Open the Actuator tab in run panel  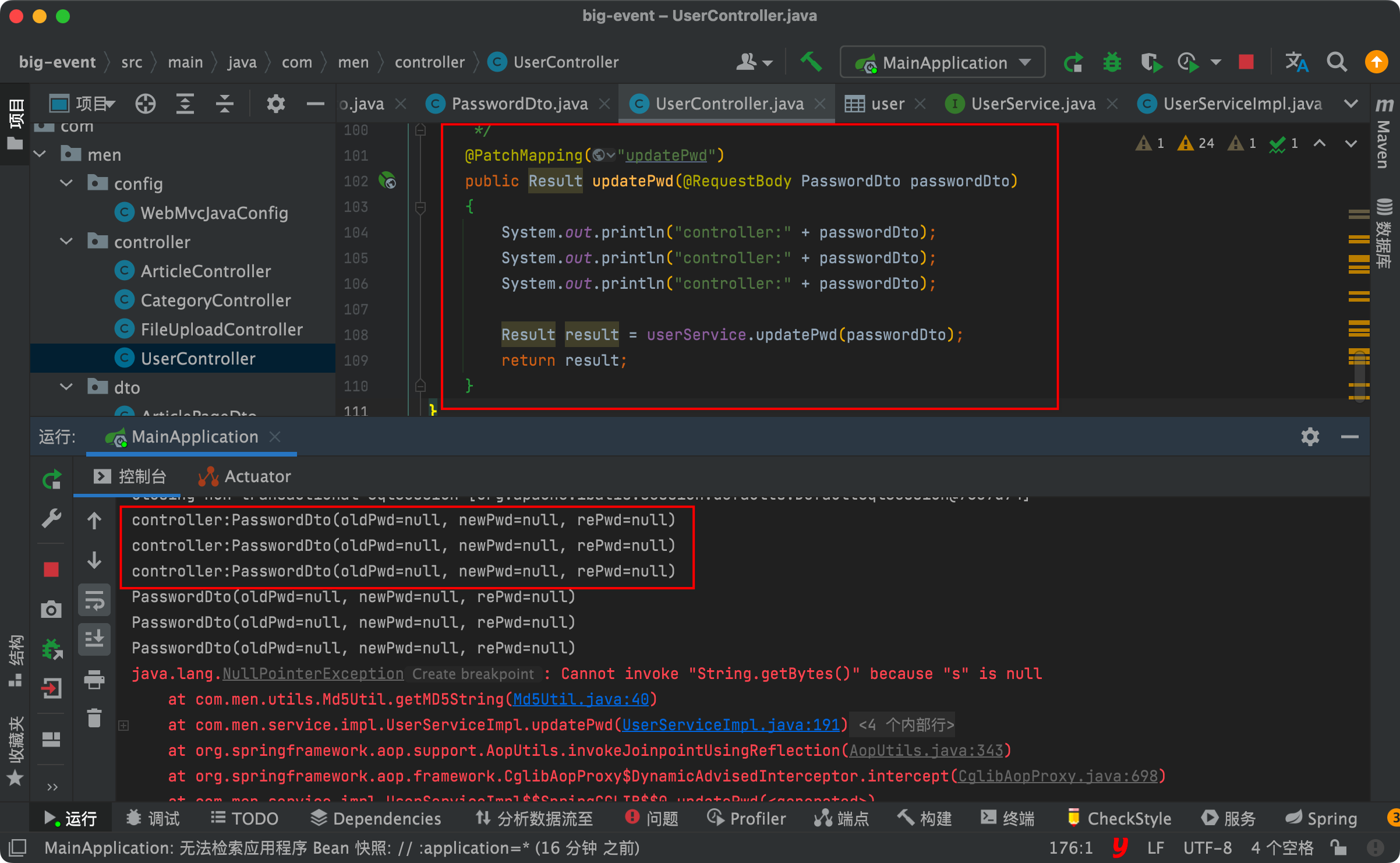click(x=245, y=476)
